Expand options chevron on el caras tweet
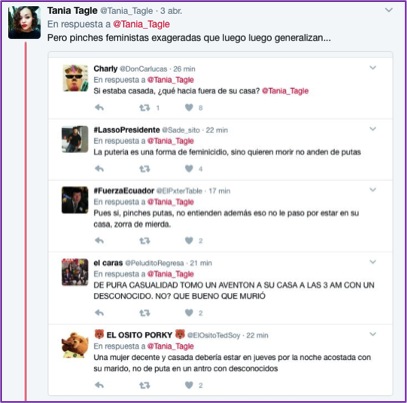407x403 pixels. click(x=373, y=262)
